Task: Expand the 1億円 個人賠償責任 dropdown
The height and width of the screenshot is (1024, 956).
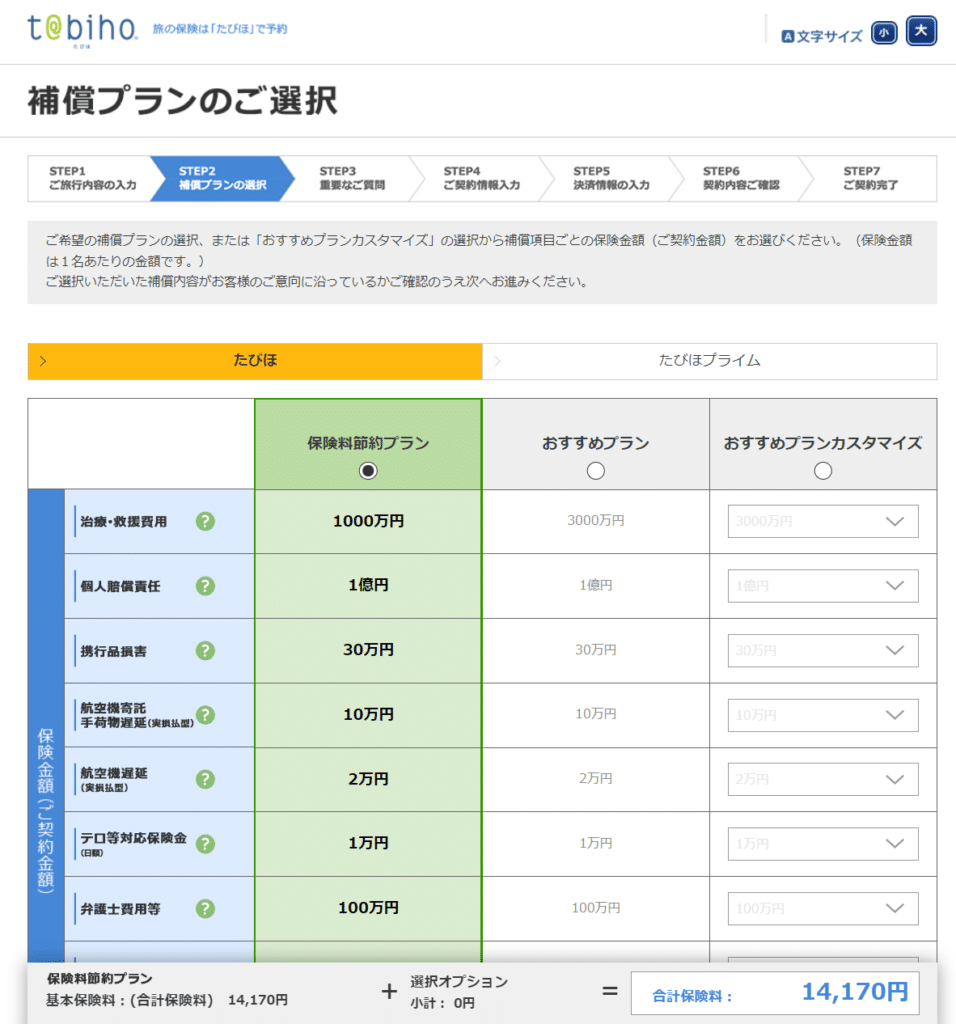Action: 822,586
